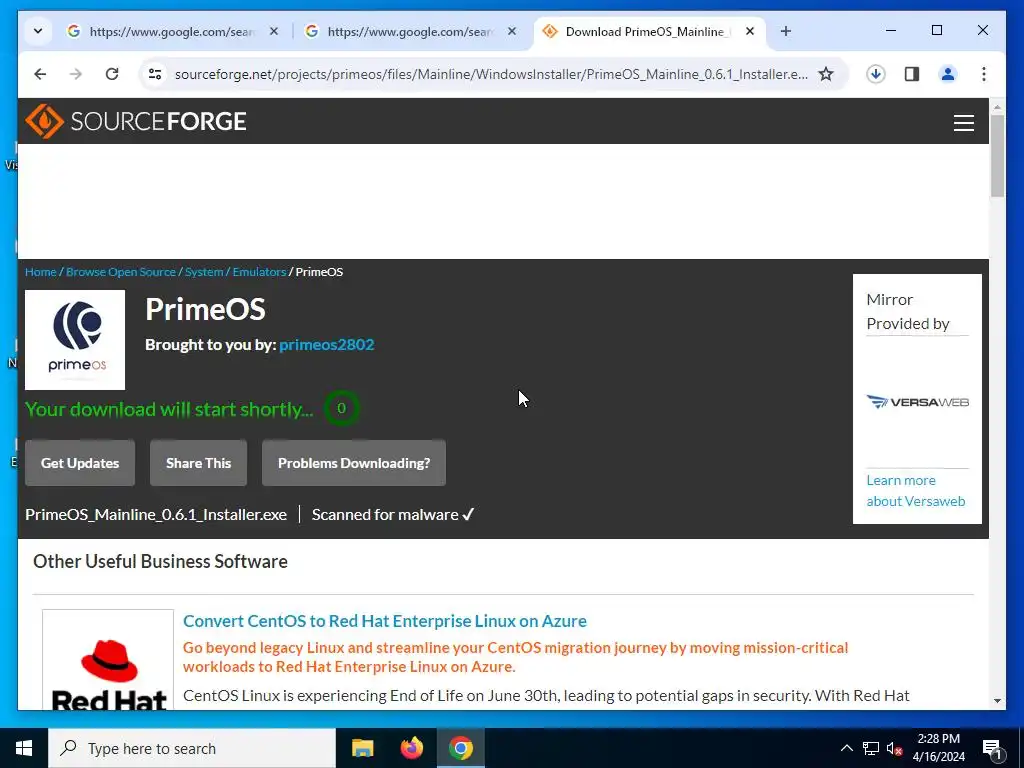View site information icon in address bar
The width and height of the screenshot is (1024, 768).
pos(155,74)
